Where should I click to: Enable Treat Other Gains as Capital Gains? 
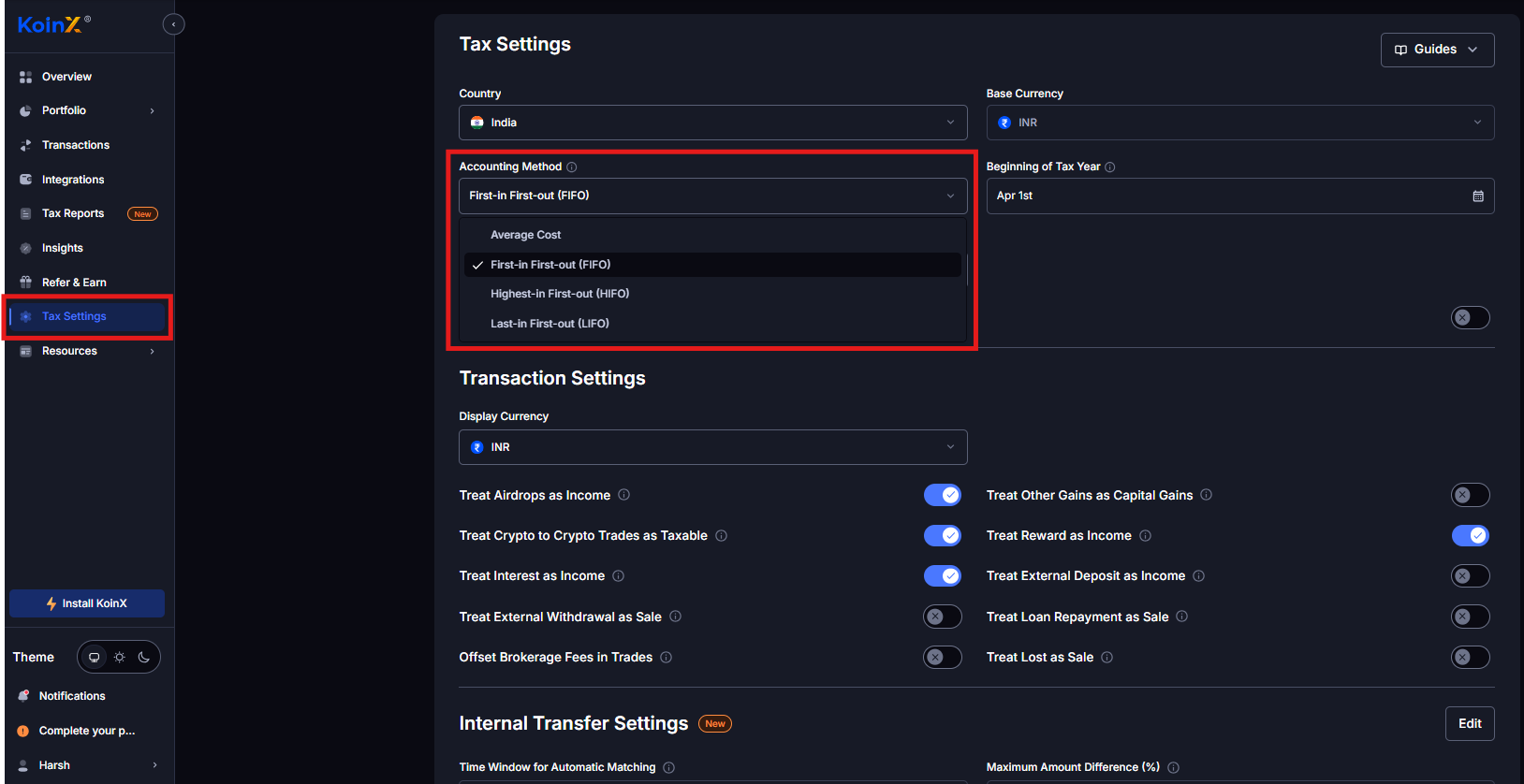(x=1471, y=495)
